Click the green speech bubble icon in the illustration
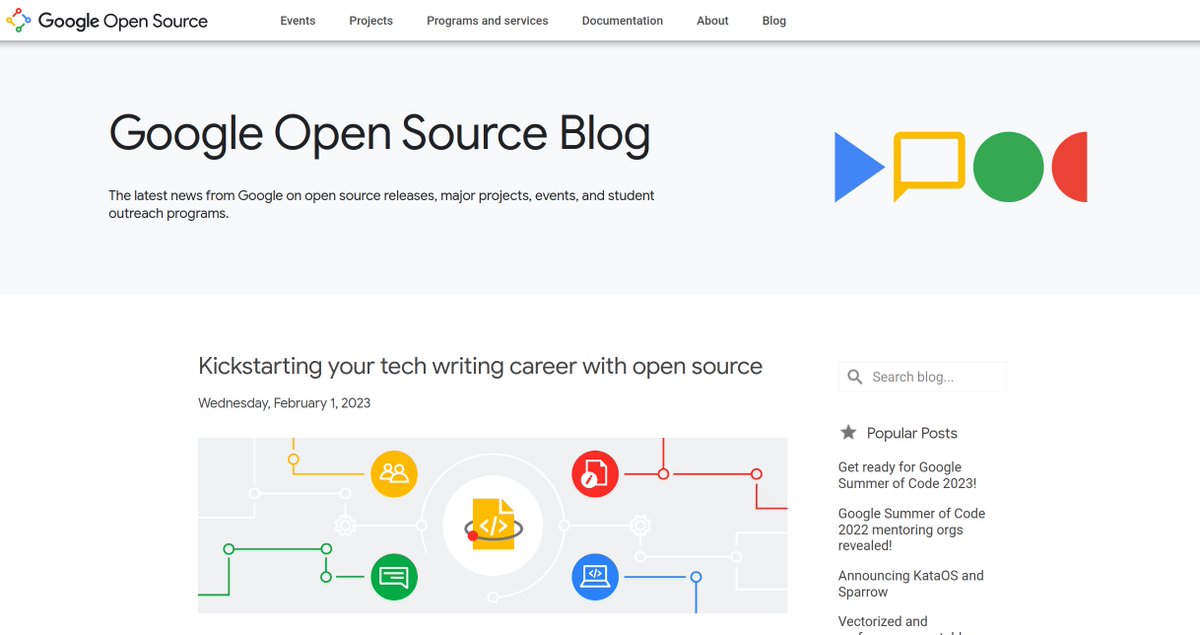The height and width of the screenshot is (635, 1200). point(394,577)
